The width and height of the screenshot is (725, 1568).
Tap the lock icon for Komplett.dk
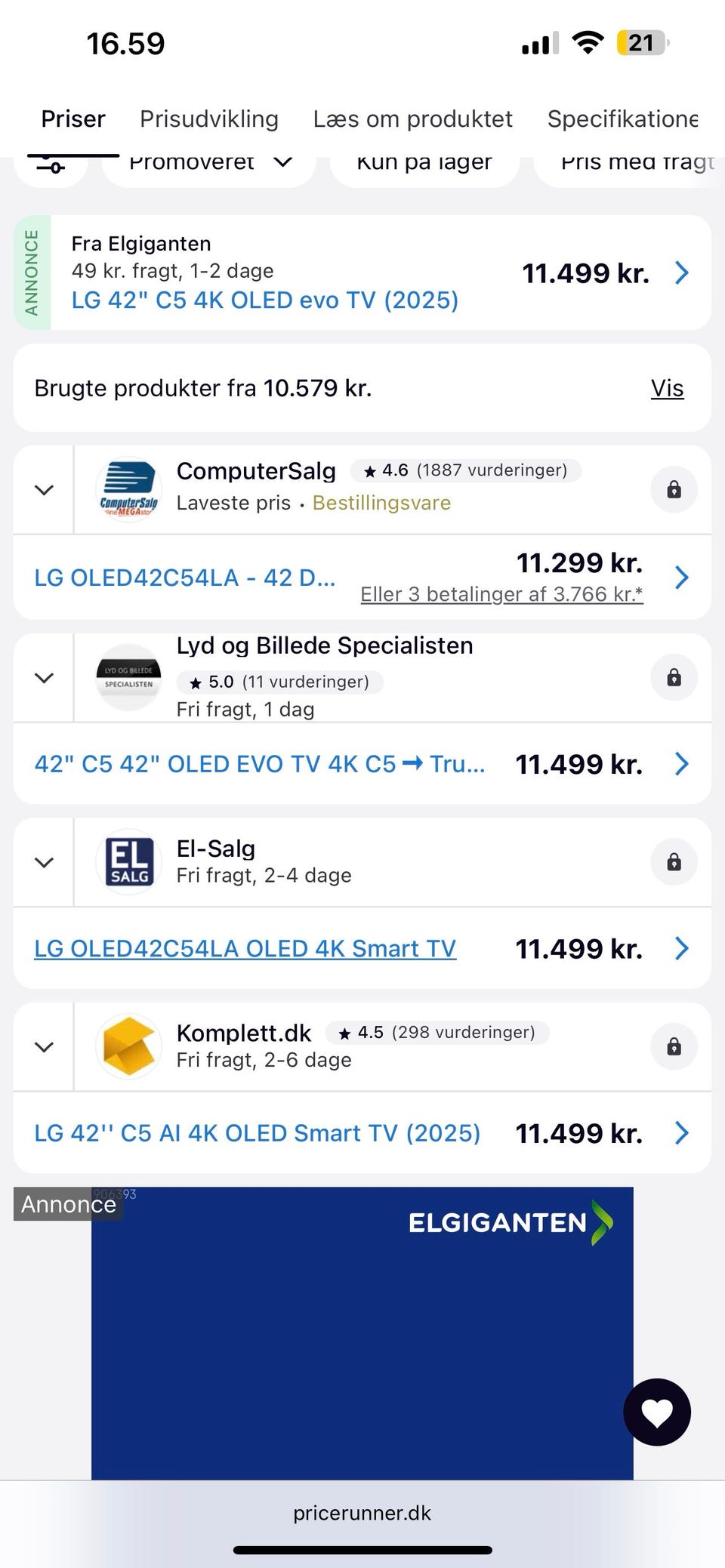pos(674,1046)
